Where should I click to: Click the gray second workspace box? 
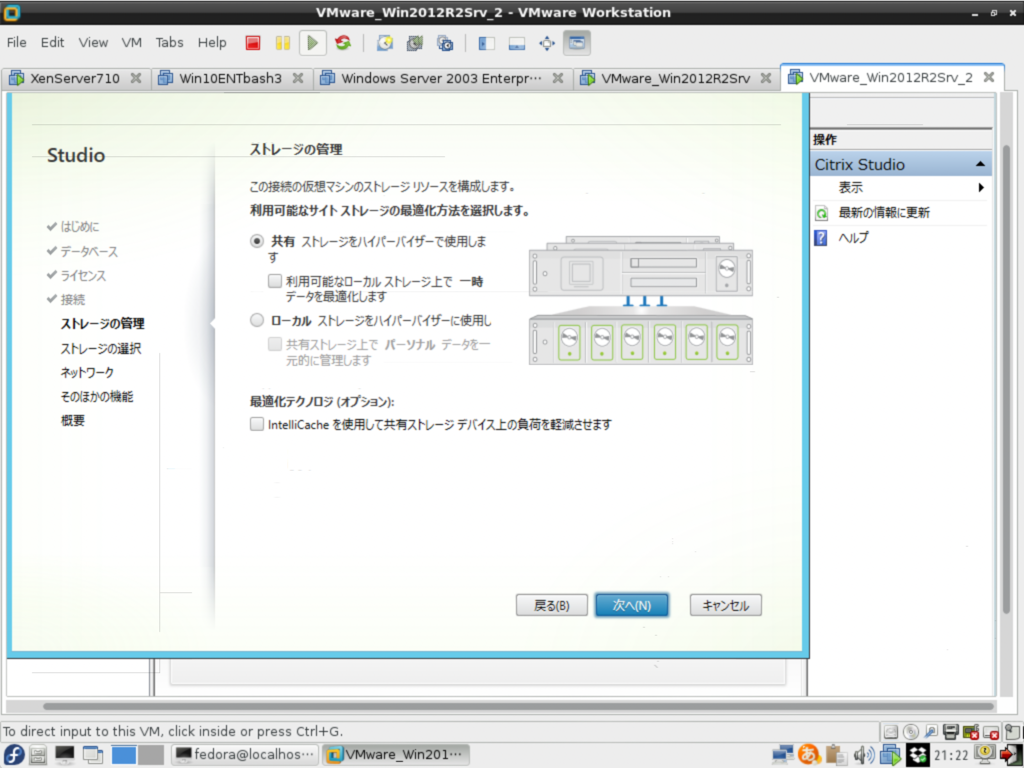click(151, 755)
